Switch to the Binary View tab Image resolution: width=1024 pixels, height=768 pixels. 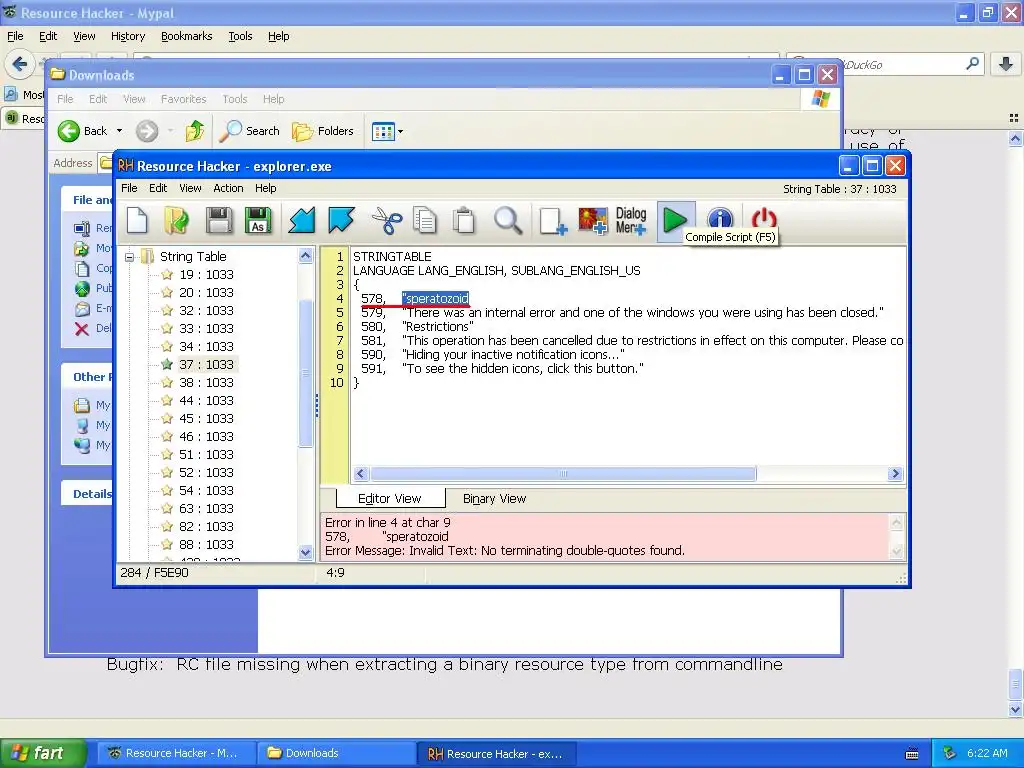point(494,498)
